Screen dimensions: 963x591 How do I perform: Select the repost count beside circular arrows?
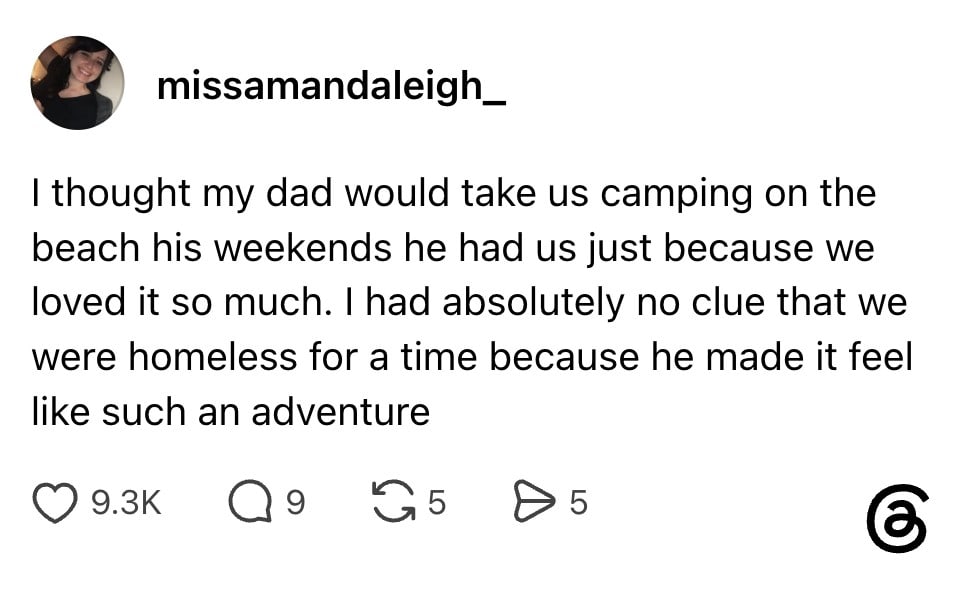(x=436, y=503)
